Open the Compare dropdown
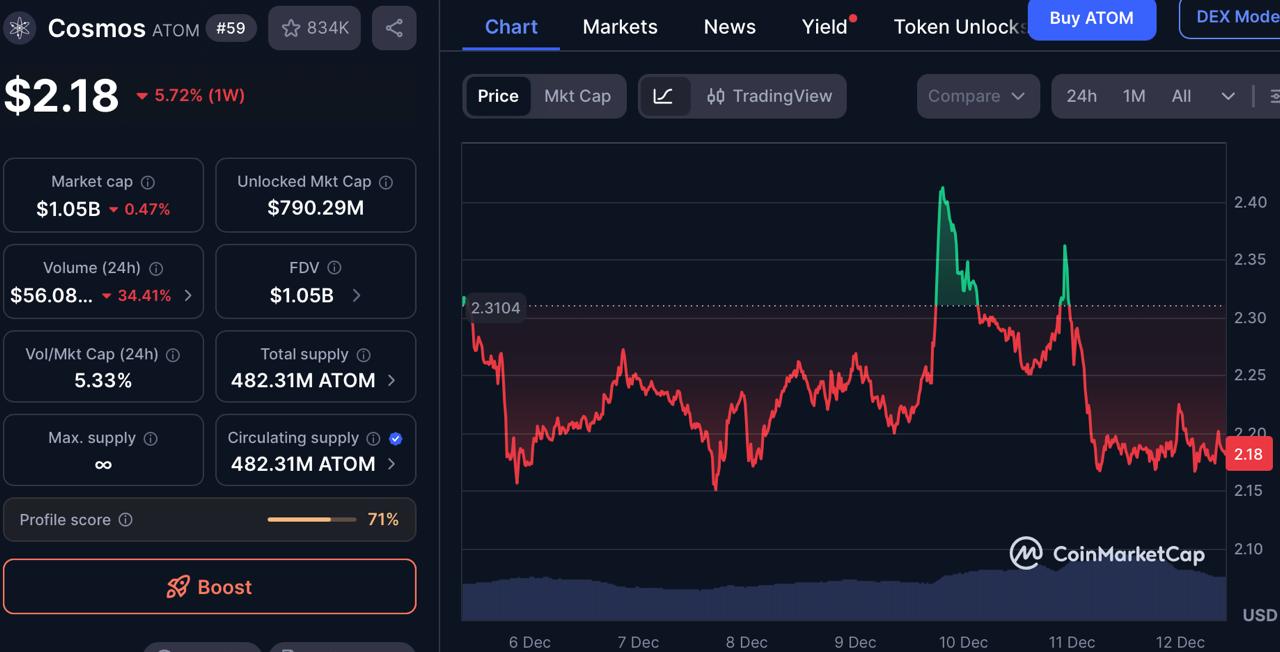This screenshot has height=652, width=1280. [978, 96]
